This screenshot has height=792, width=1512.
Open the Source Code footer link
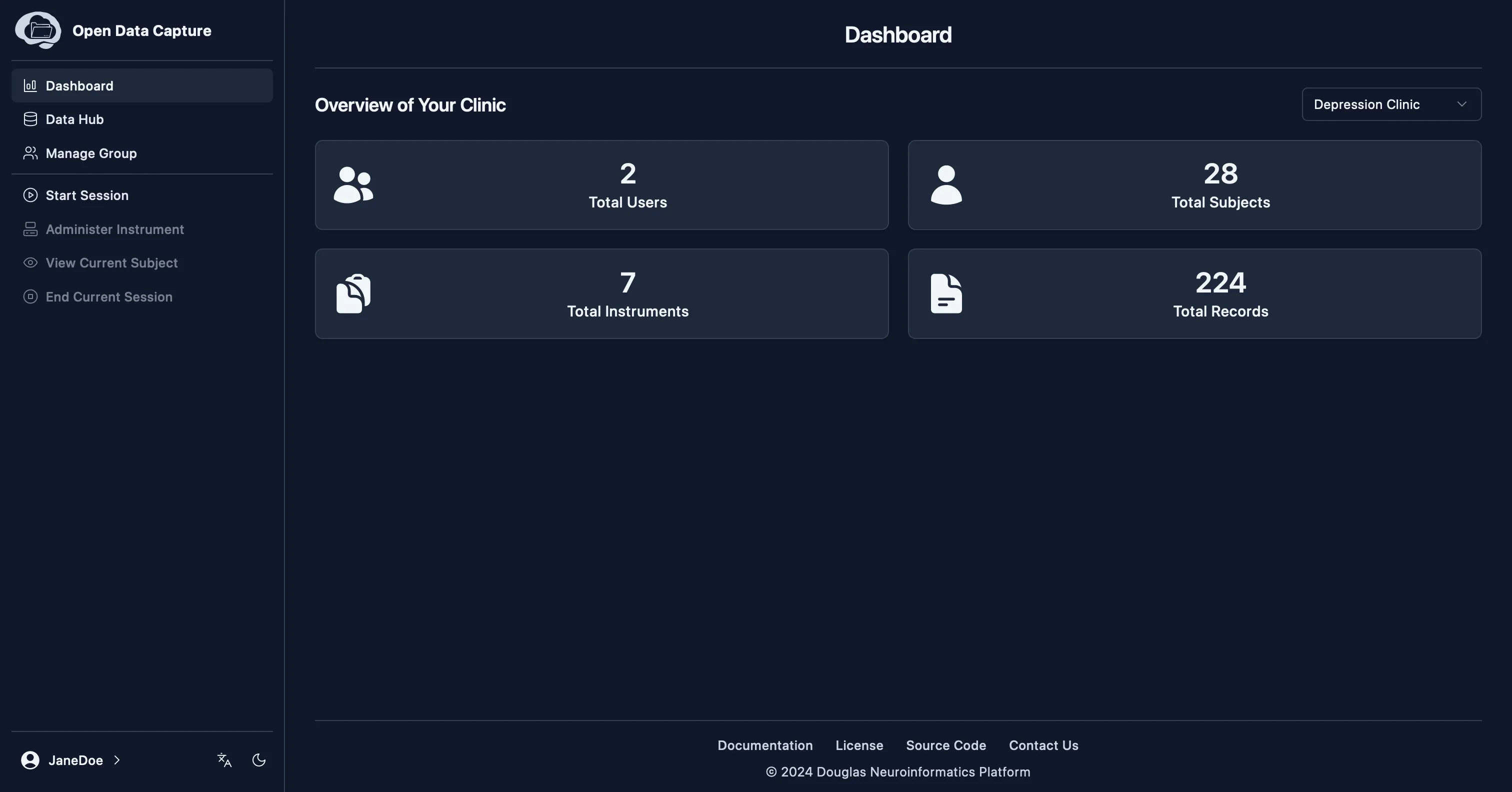pos(945,745)
